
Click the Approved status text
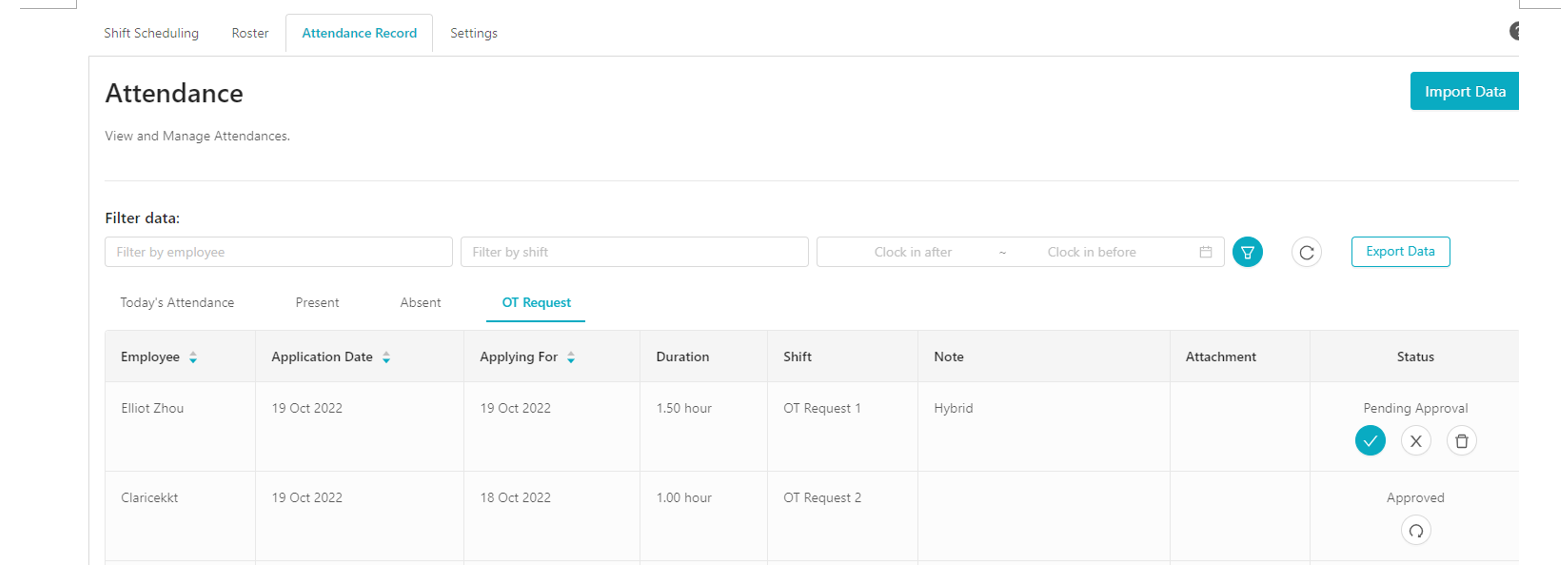(1416, 497)
